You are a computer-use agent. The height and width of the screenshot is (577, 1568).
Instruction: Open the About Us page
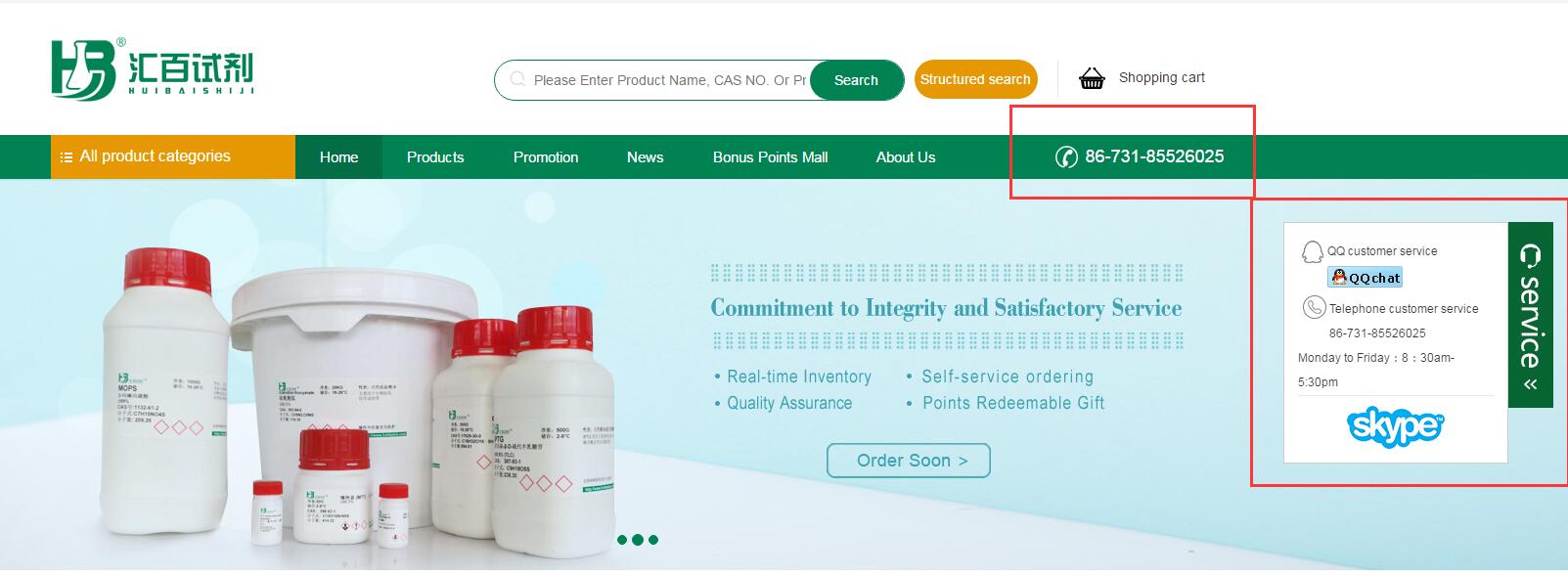click(906, 156)
